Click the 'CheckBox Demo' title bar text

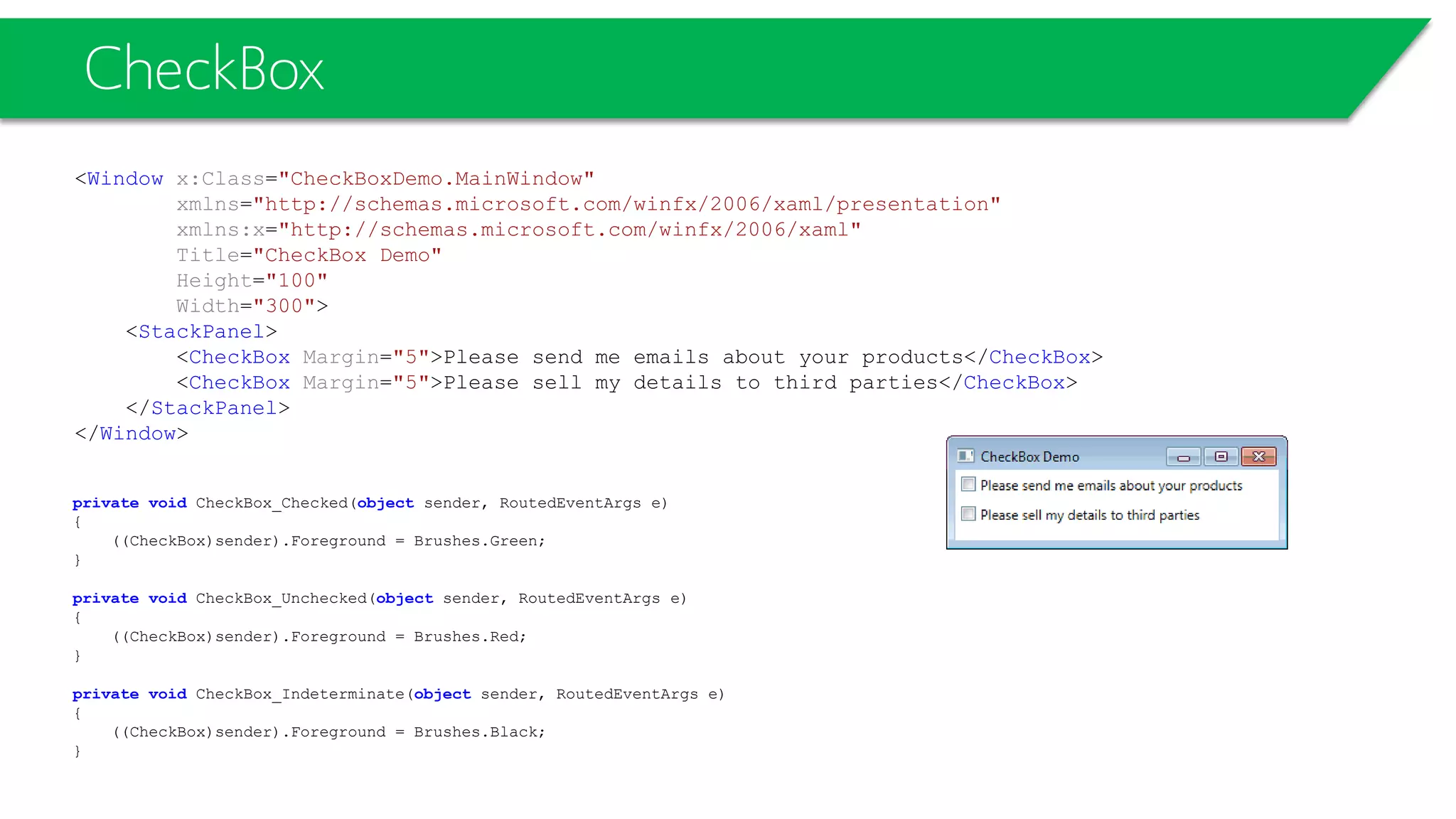[x=1029, y=456]
